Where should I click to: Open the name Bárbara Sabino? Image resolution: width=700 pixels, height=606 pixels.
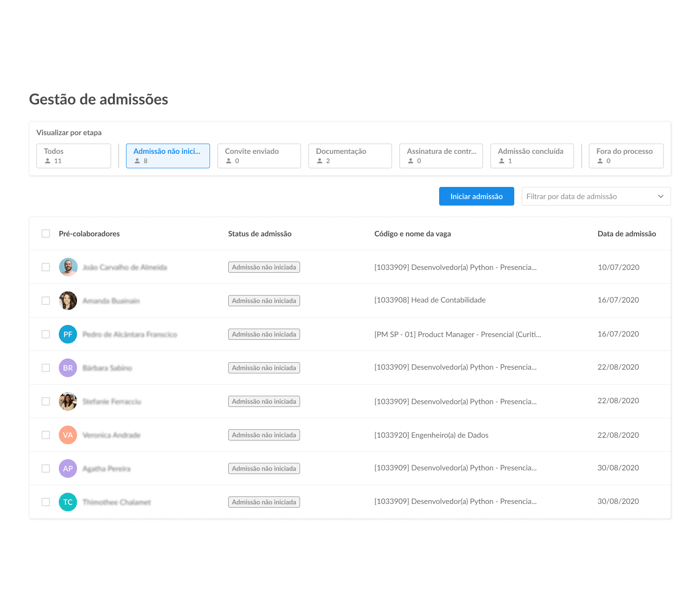107,368
